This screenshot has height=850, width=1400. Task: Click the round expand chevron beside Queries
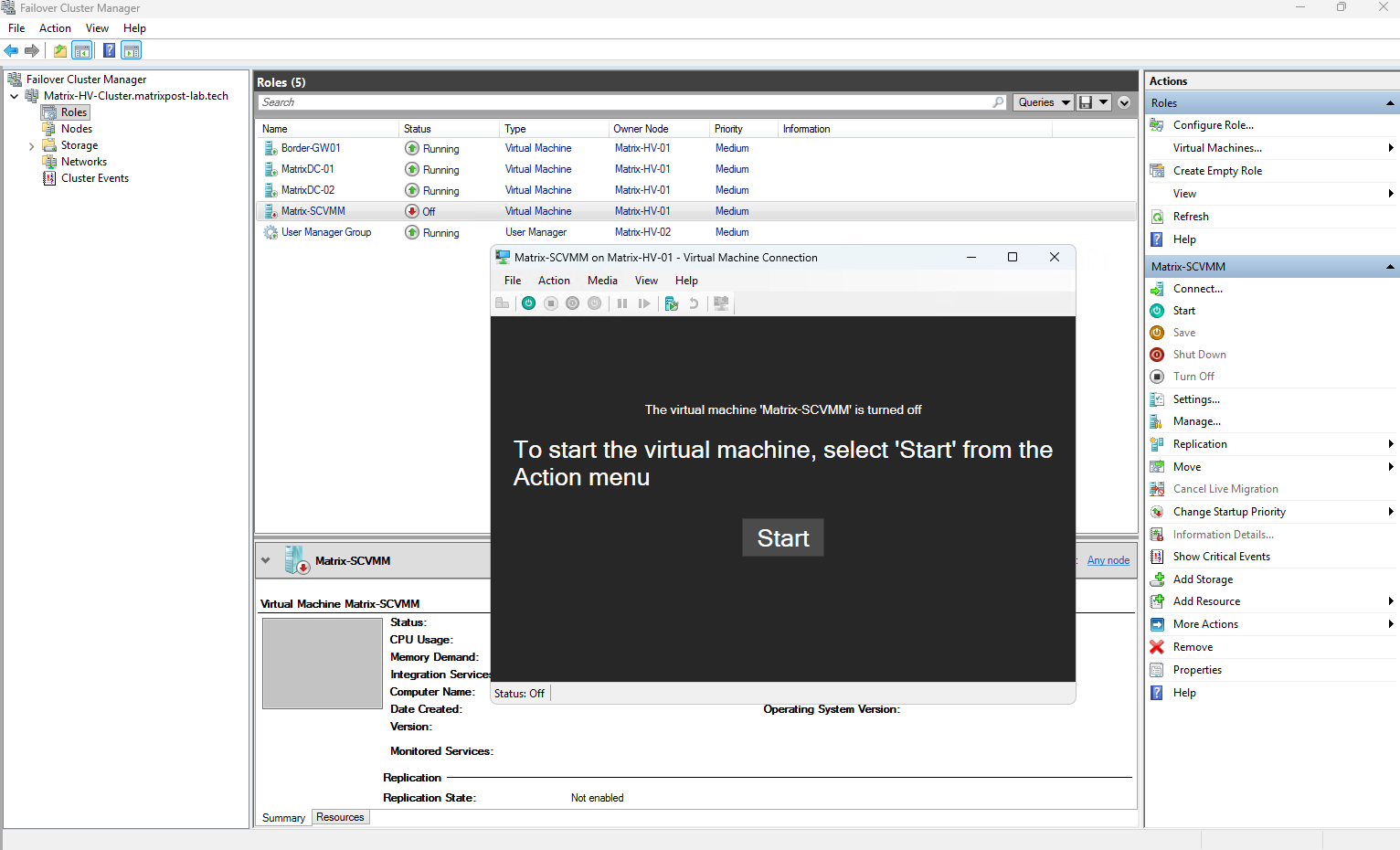pos(1125,102)
